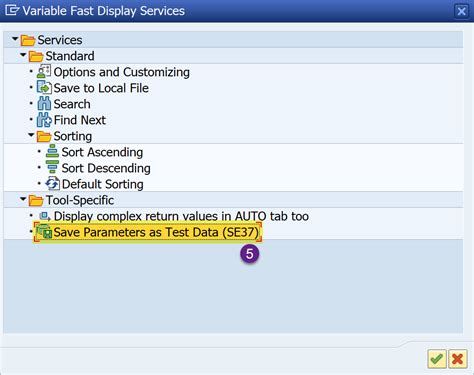The image size is (474, 375).
Task: Select 'Save to Local File' entry
Action: pos(101,88)
